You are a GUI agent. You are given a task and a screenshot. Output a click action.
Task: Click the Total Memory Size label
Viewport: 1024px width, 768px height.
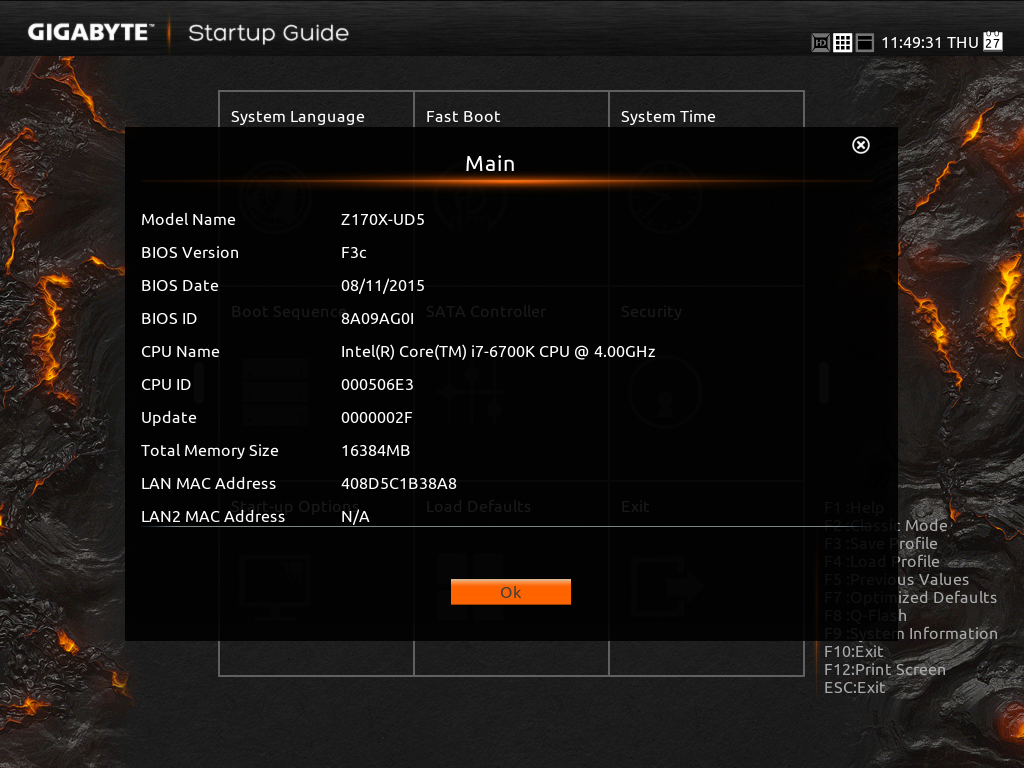click(x=210, y=451)
